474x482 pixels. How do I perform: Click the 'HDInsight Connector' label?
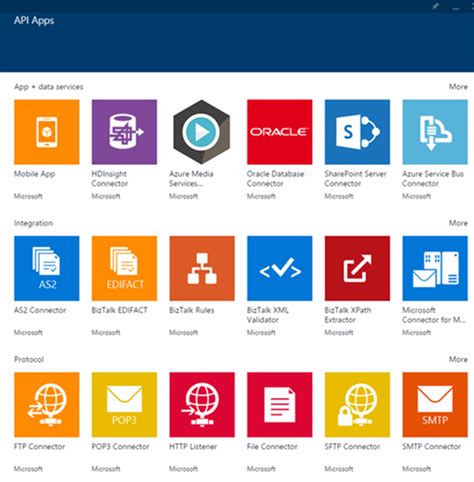click(x=110, y=179)
